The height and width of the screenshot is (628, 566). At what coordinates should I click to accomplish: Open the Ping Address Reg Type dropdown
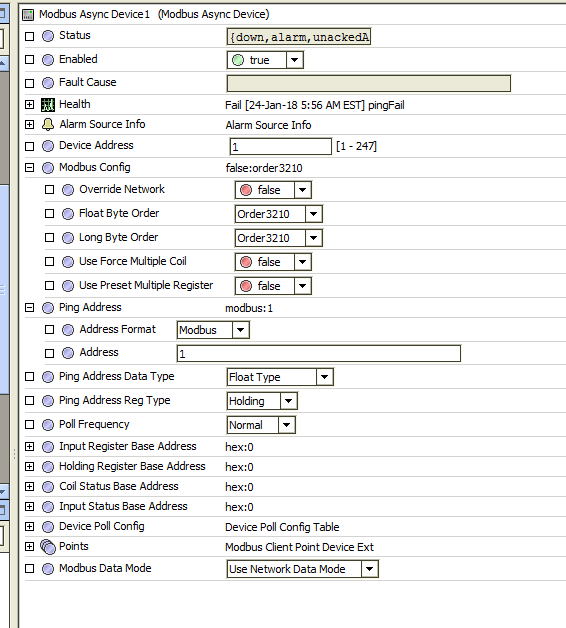(289, 401)
